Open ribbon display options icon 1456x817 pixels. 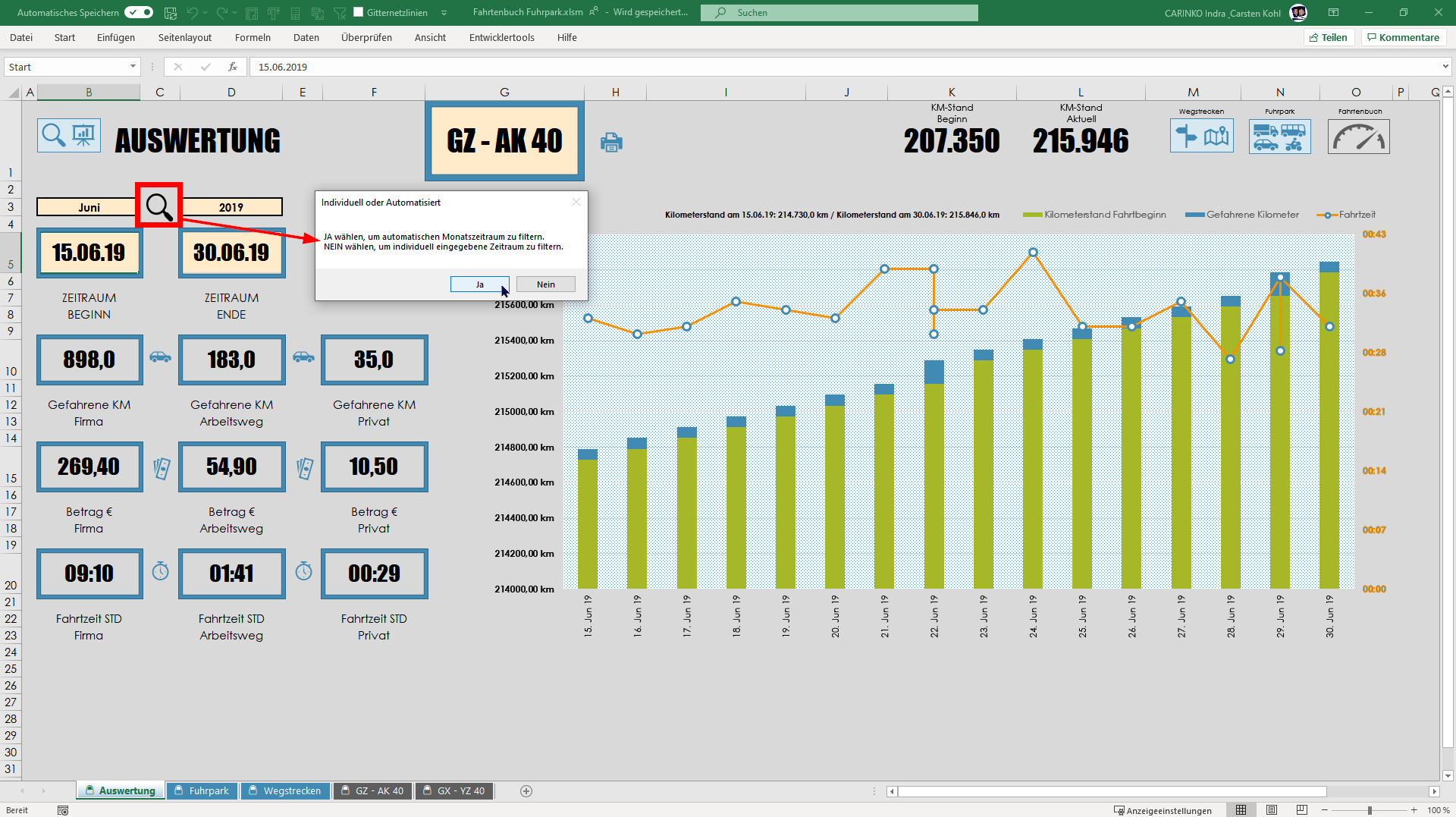point(1333,12)
